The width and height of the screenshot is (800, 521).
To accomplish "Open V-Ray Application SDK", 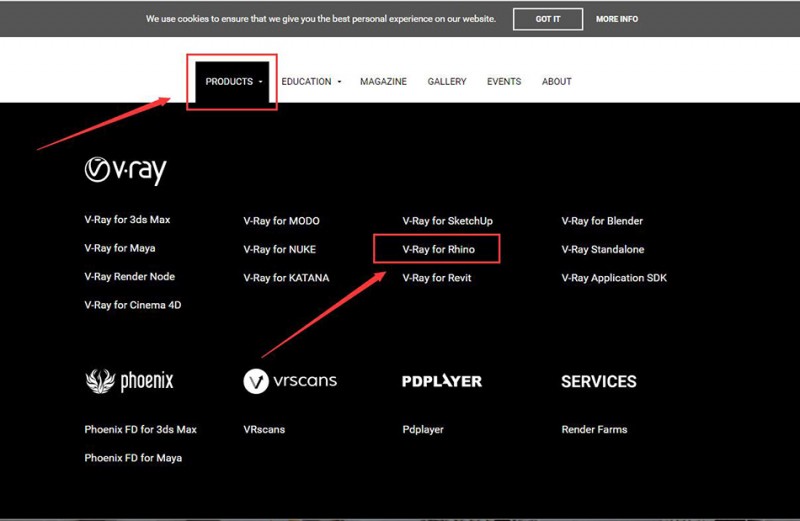I will pos(614,278).
